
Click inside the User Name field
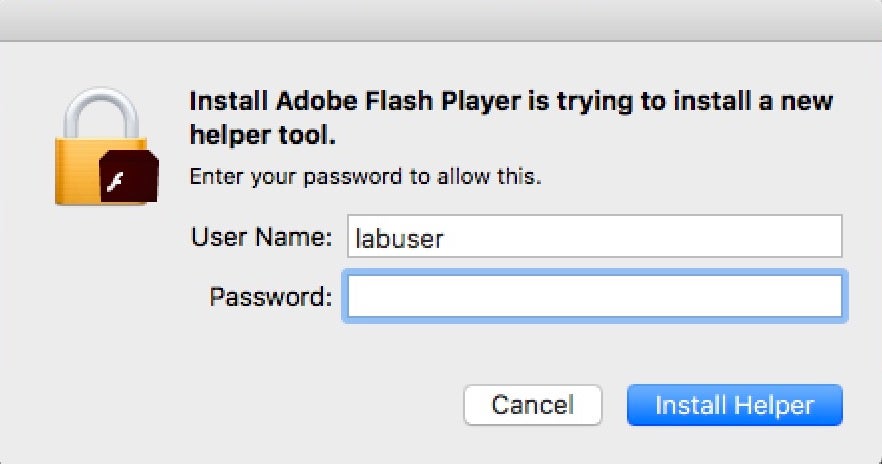tap(594, 238)
